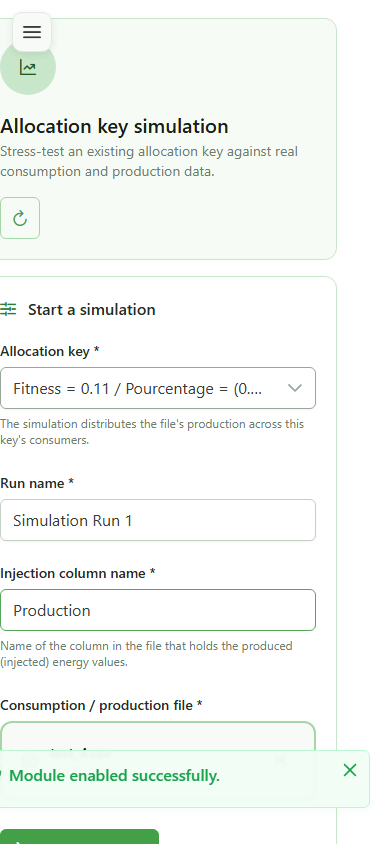Dismiss the Module enabled successfully notification
This screenshot has height=844, width=390.
[350, 770]
